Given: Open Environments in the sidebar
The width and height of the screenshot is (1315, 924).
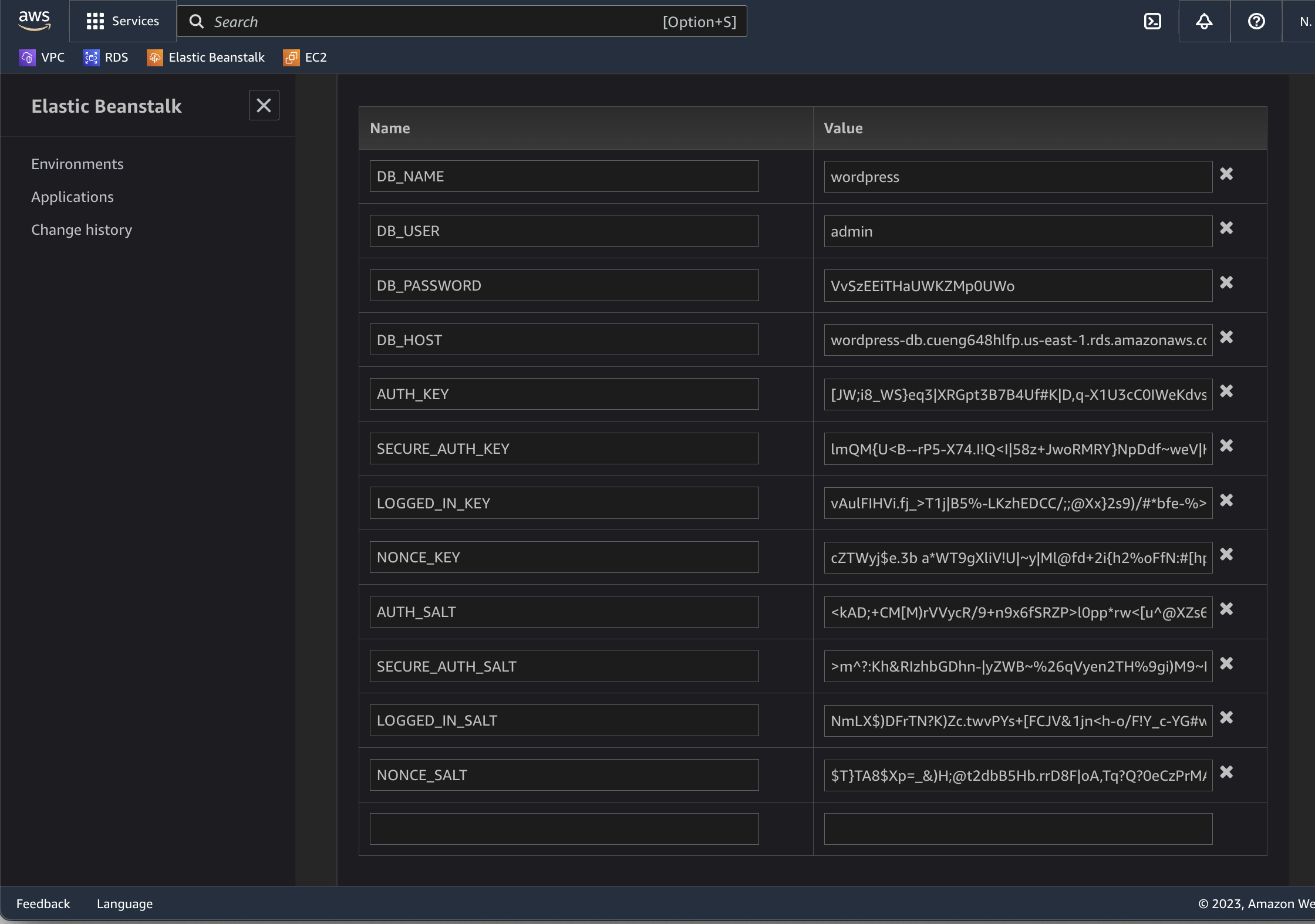Looking at the screenshot, I should (x=77, y=164).
